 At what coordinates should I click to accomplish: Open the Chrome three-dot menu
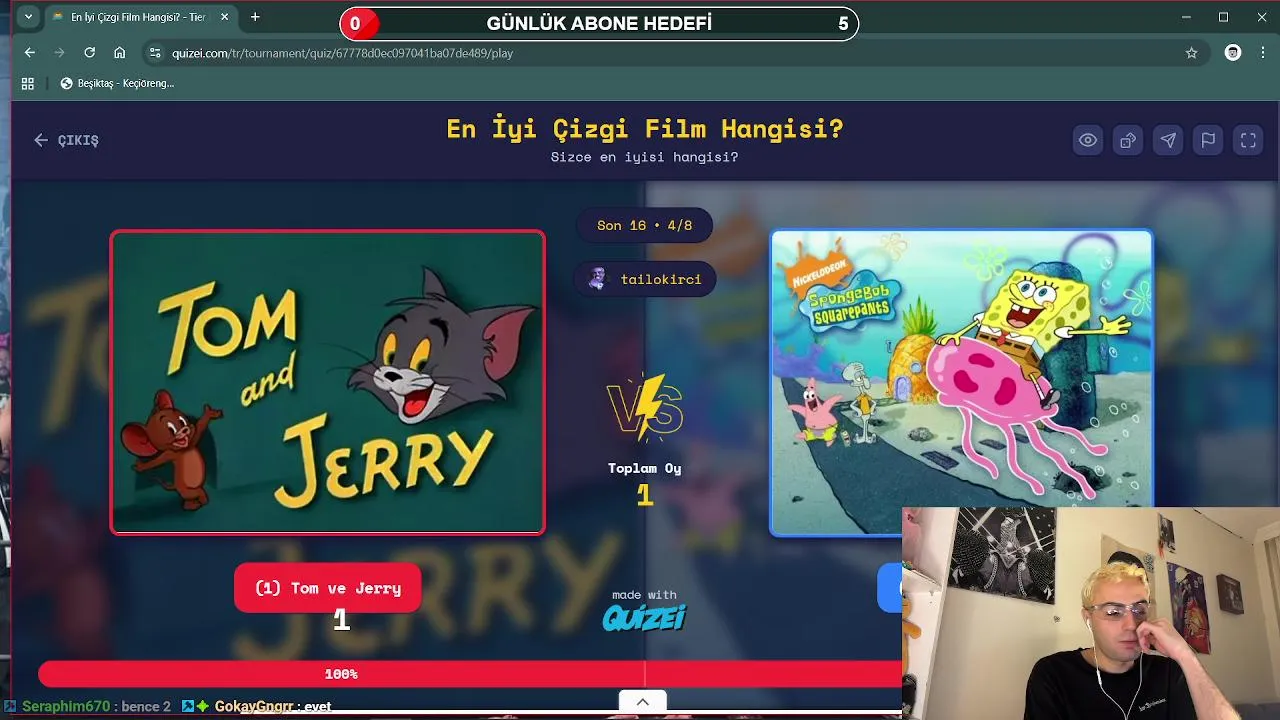point(1264,53)
